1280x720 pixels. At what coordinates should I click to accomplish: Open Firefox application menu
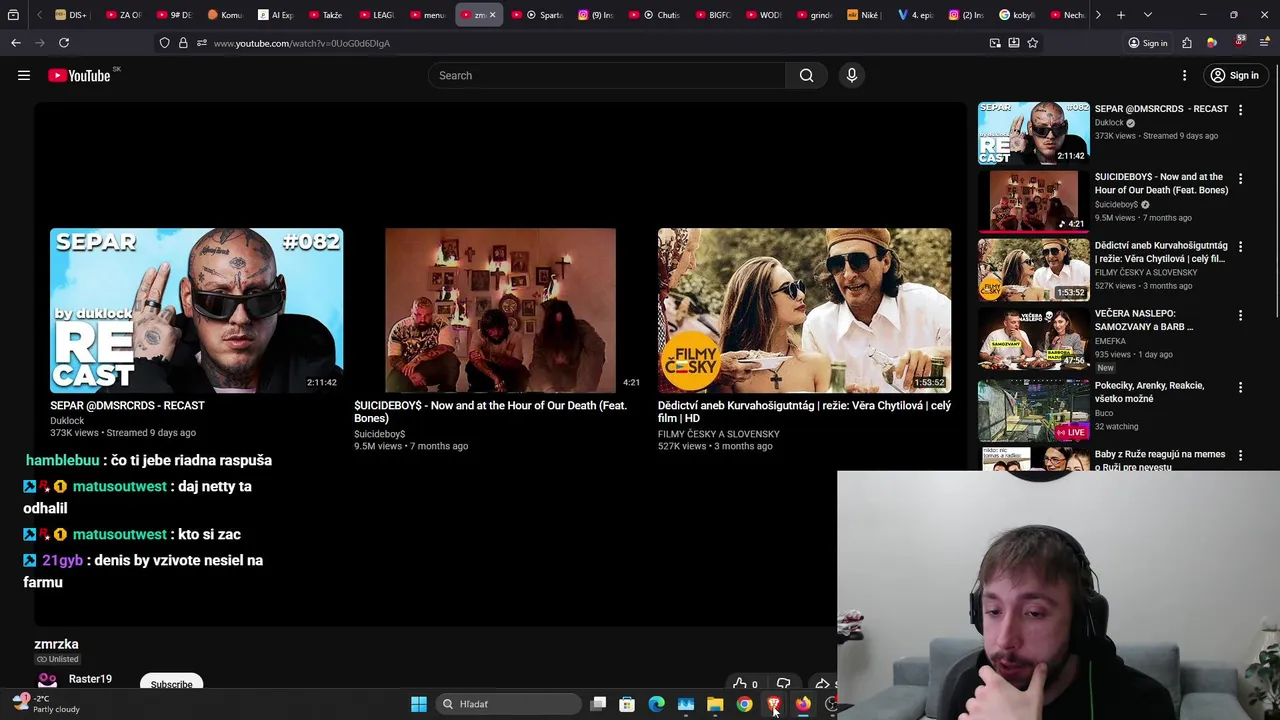click(x=1265, y=43)
